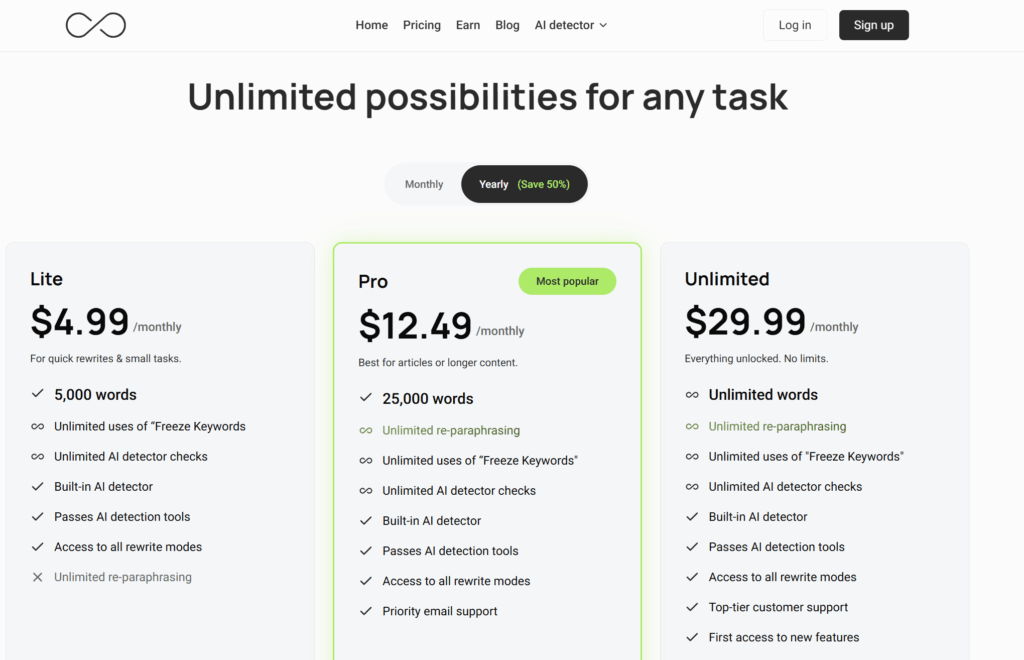Go to the Home page

372,25
